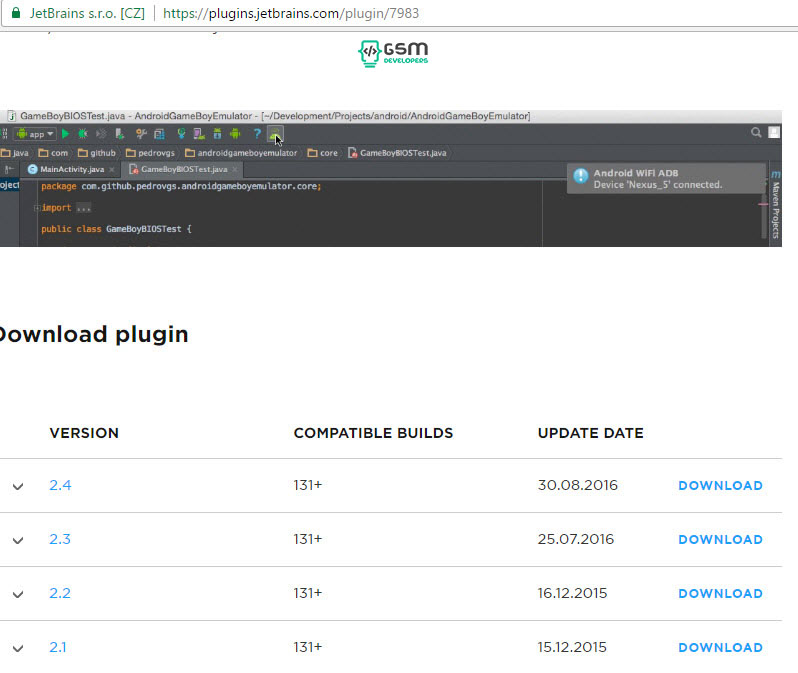Screen dimensions: 798x673
Task: Click the Android Device Monitor icon
Action: (x=235, y=134)
